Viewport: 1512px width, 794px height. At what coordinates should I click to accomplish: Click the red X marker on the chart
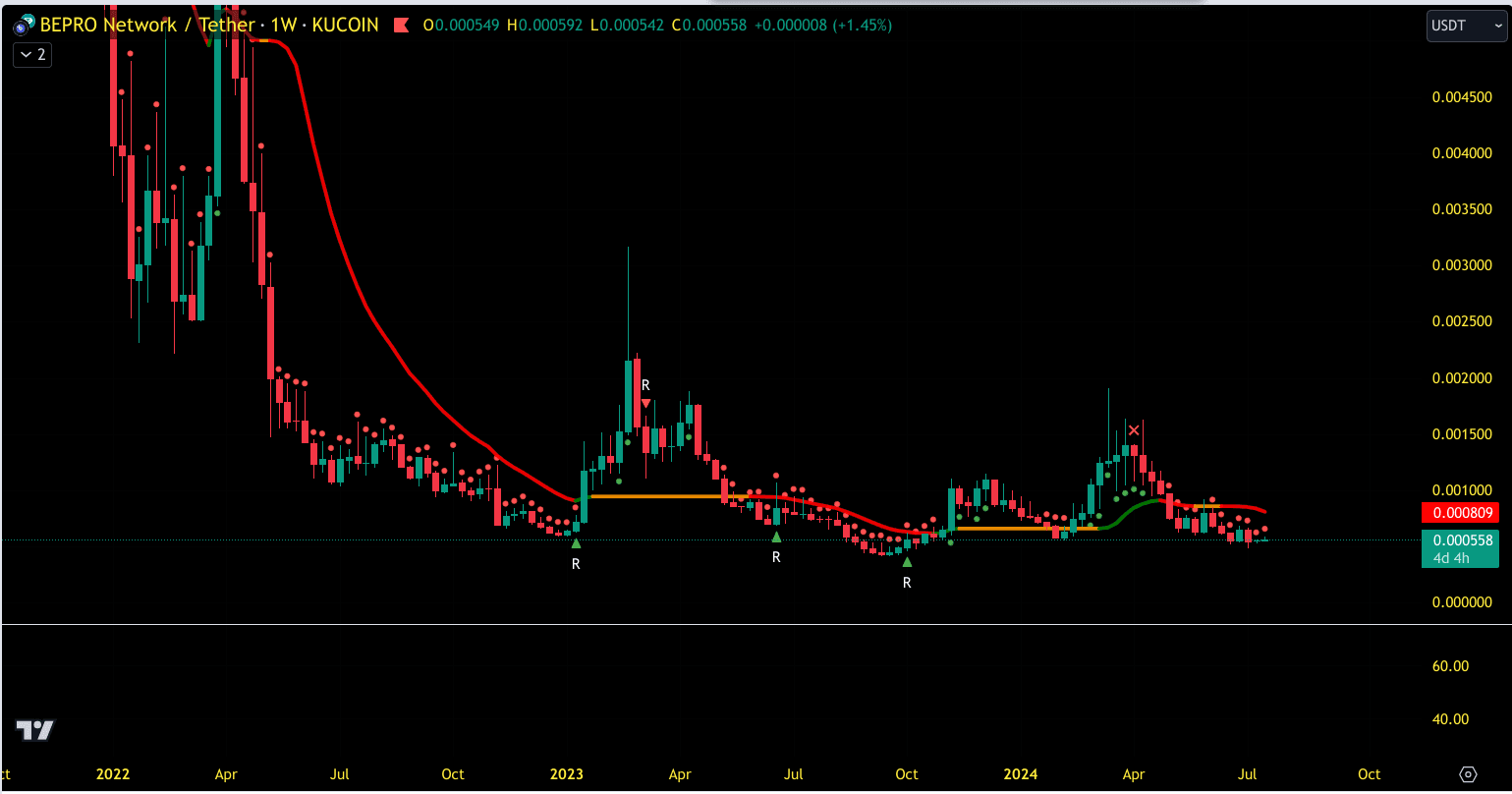point(1135,430)
